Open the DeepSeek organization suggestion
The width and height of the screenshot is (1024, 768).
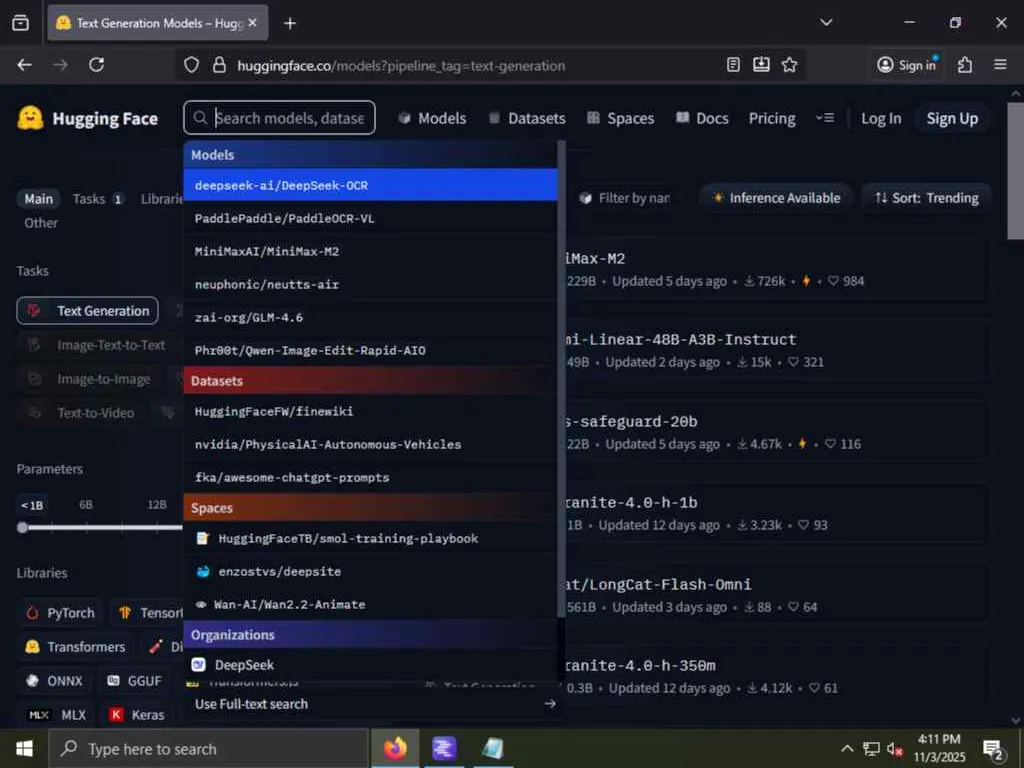coord(370,665)
